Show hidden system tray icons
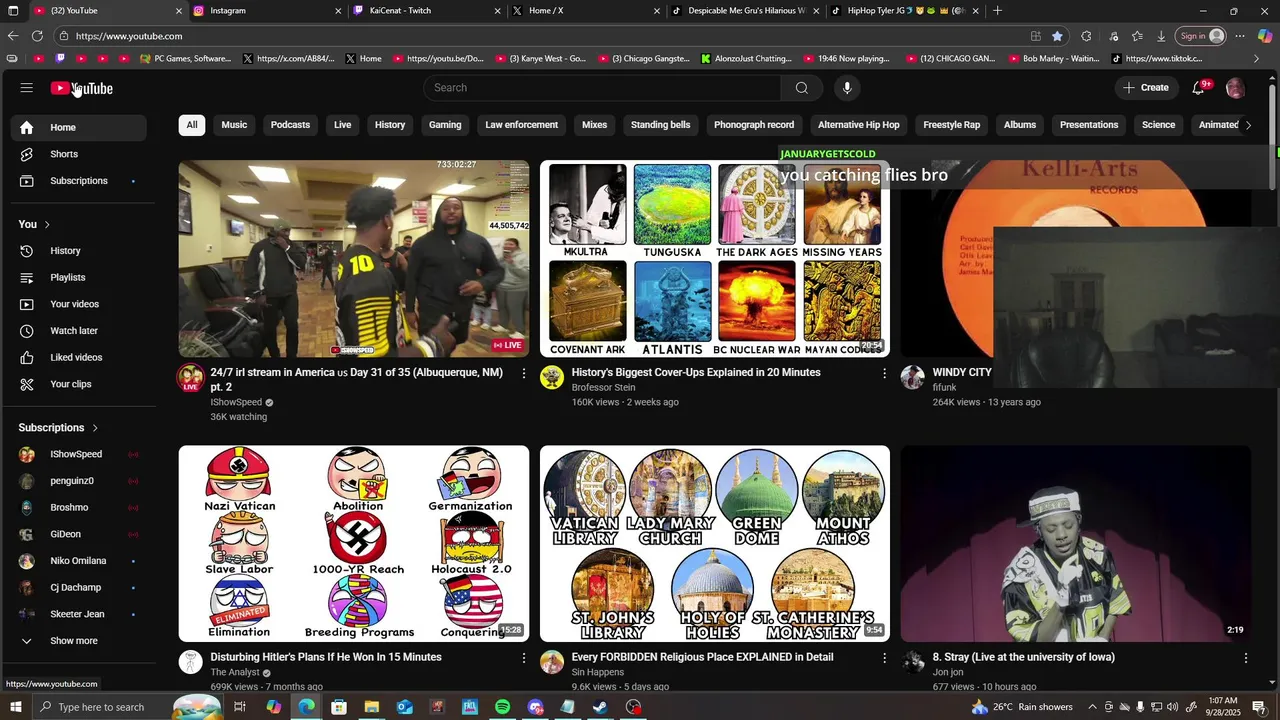Screen dimensions: 1280x720 click(1093, 707)
